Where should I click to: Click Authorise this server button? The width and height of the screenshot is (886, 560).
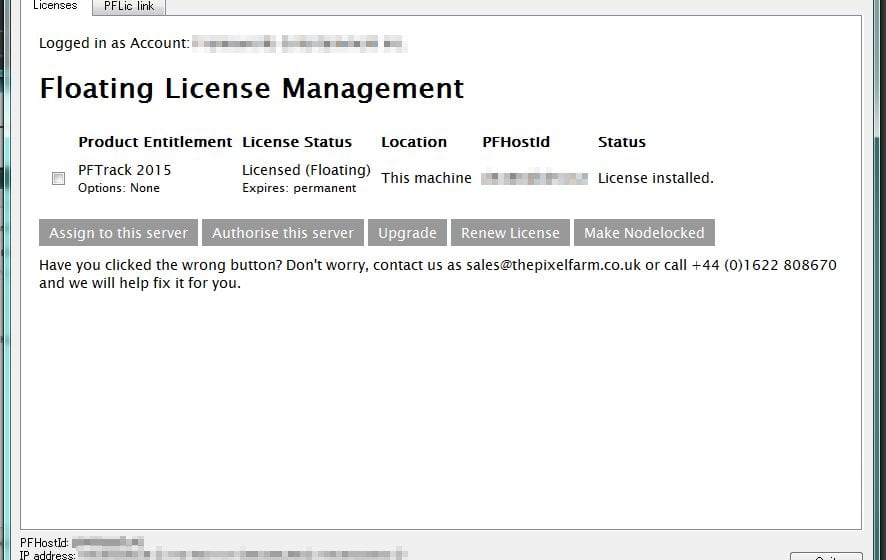coord(283,233)
